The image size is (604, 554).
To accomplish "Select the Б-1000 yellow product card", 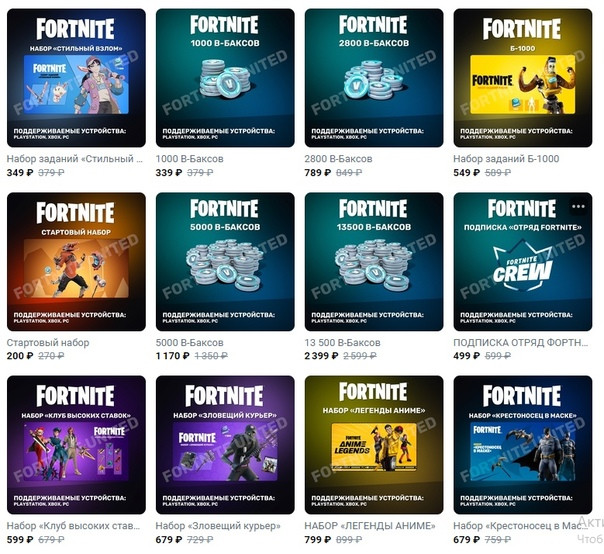I will pos(523,78).
